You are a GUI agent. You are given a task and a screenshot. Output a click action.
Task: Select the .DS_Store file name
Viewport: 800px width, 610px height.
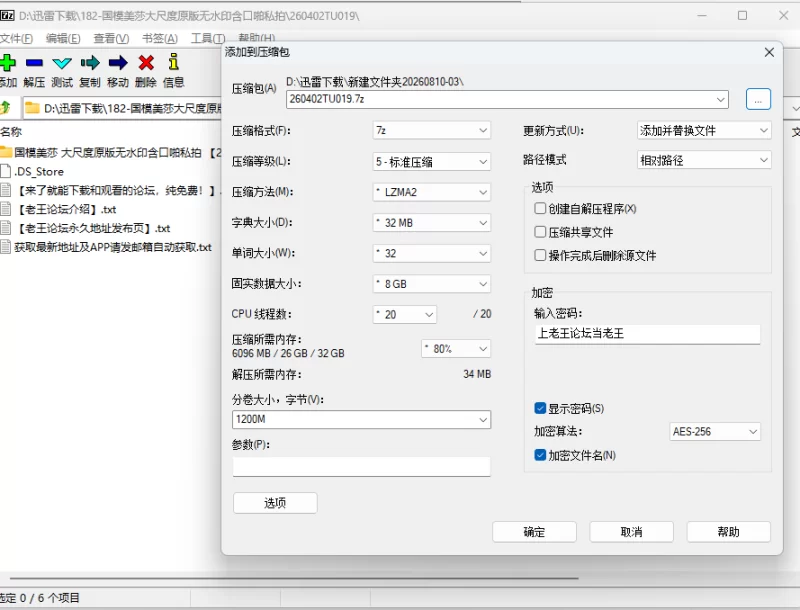(39, 171)
